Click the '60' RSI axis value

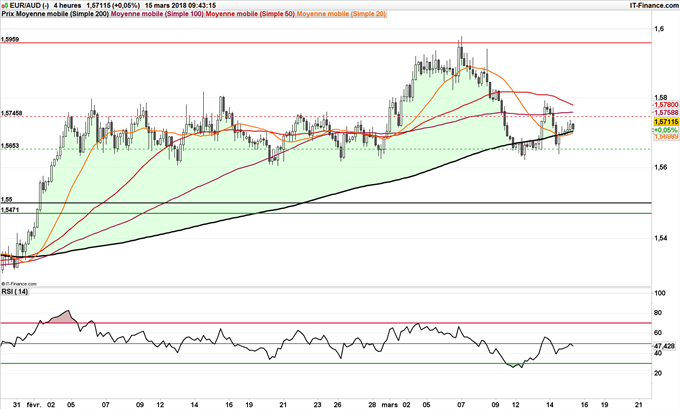pos(658,333)
